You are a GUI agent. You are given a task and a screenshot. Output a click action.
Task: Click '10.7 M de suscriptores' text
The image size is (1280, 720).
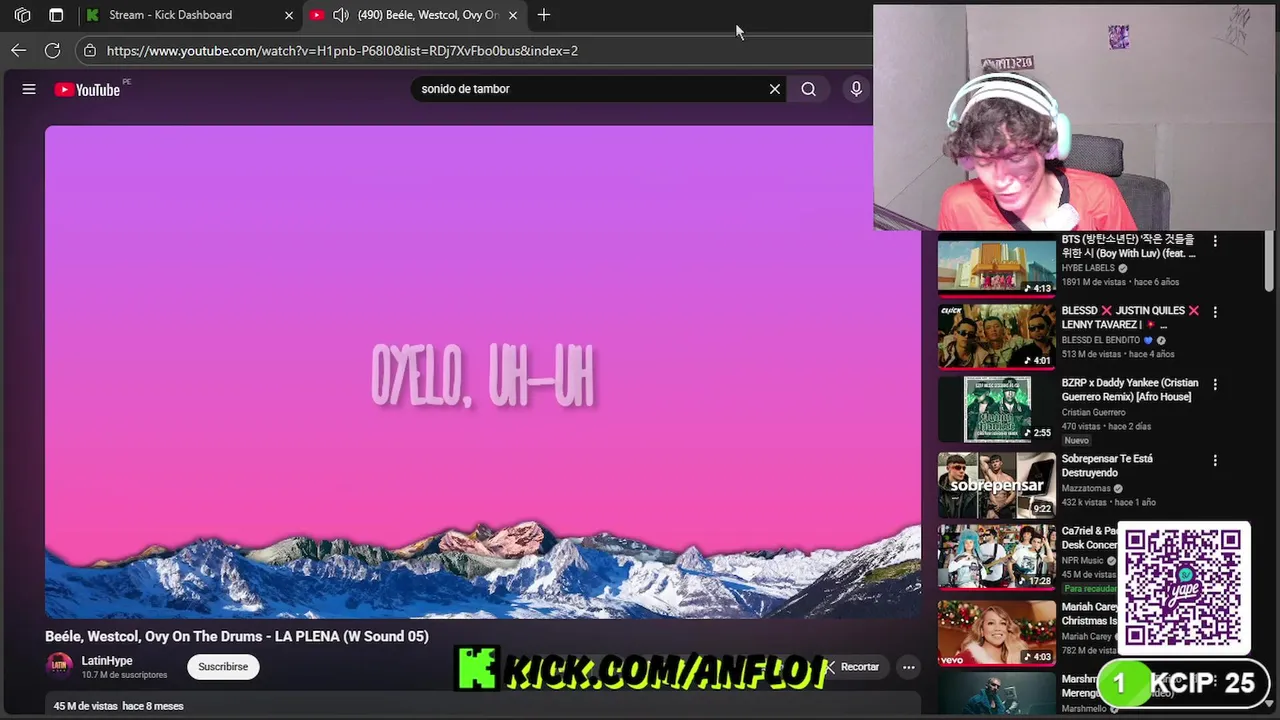pyautogui.click(x=124, y=675)
